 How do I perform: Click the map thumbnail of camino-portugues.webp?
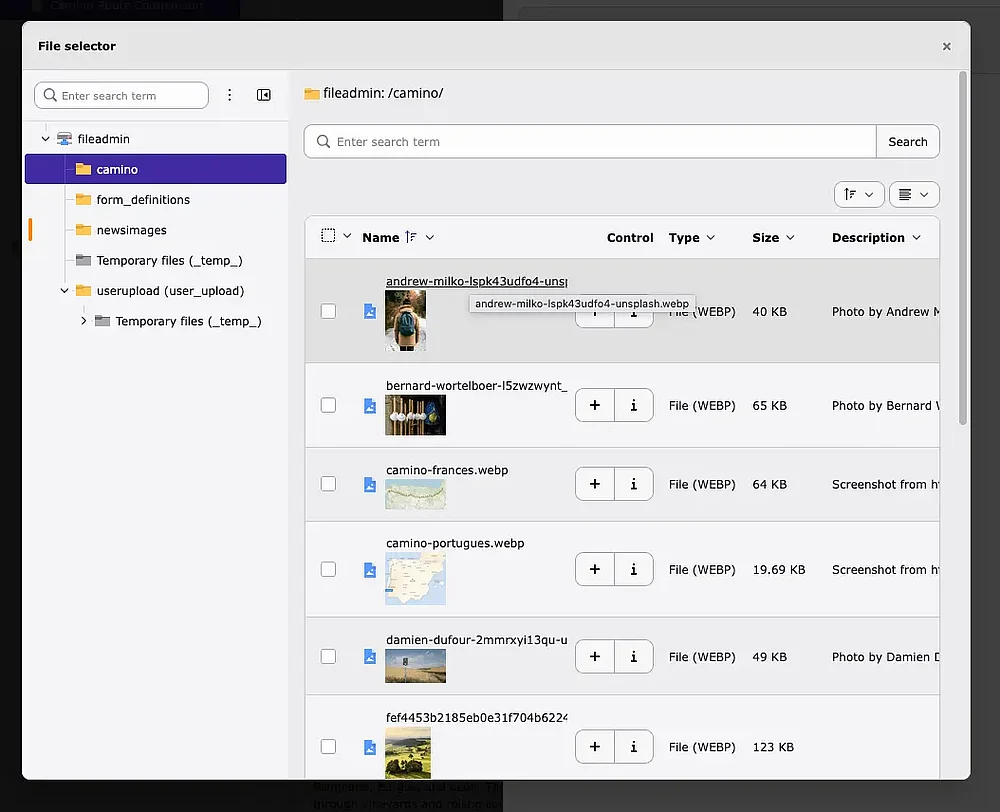[x=415, y=579]
